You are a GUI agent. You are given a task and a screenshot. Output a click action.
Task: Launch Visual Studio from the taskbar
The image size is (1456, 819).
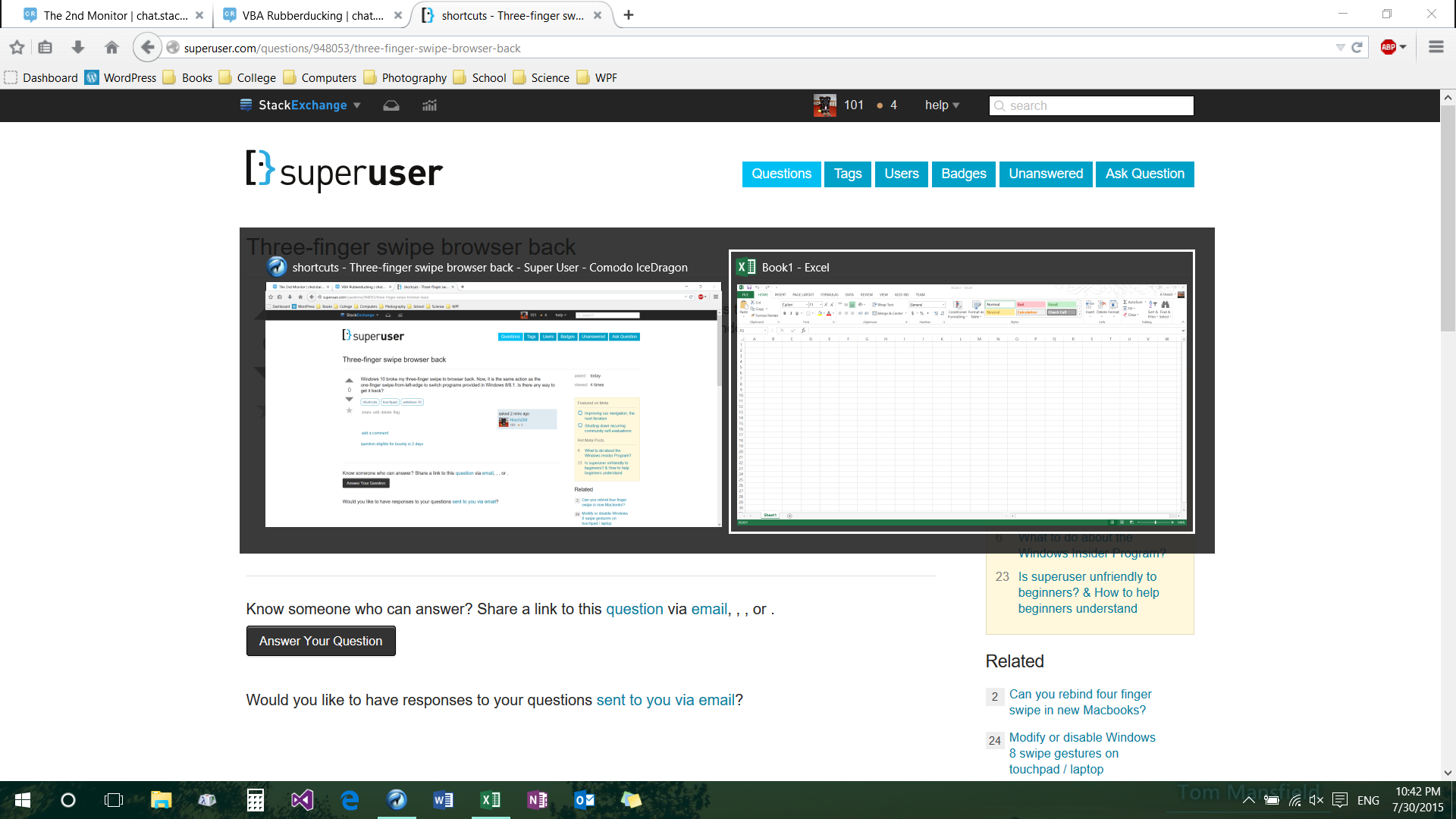[x=303, y=800]
